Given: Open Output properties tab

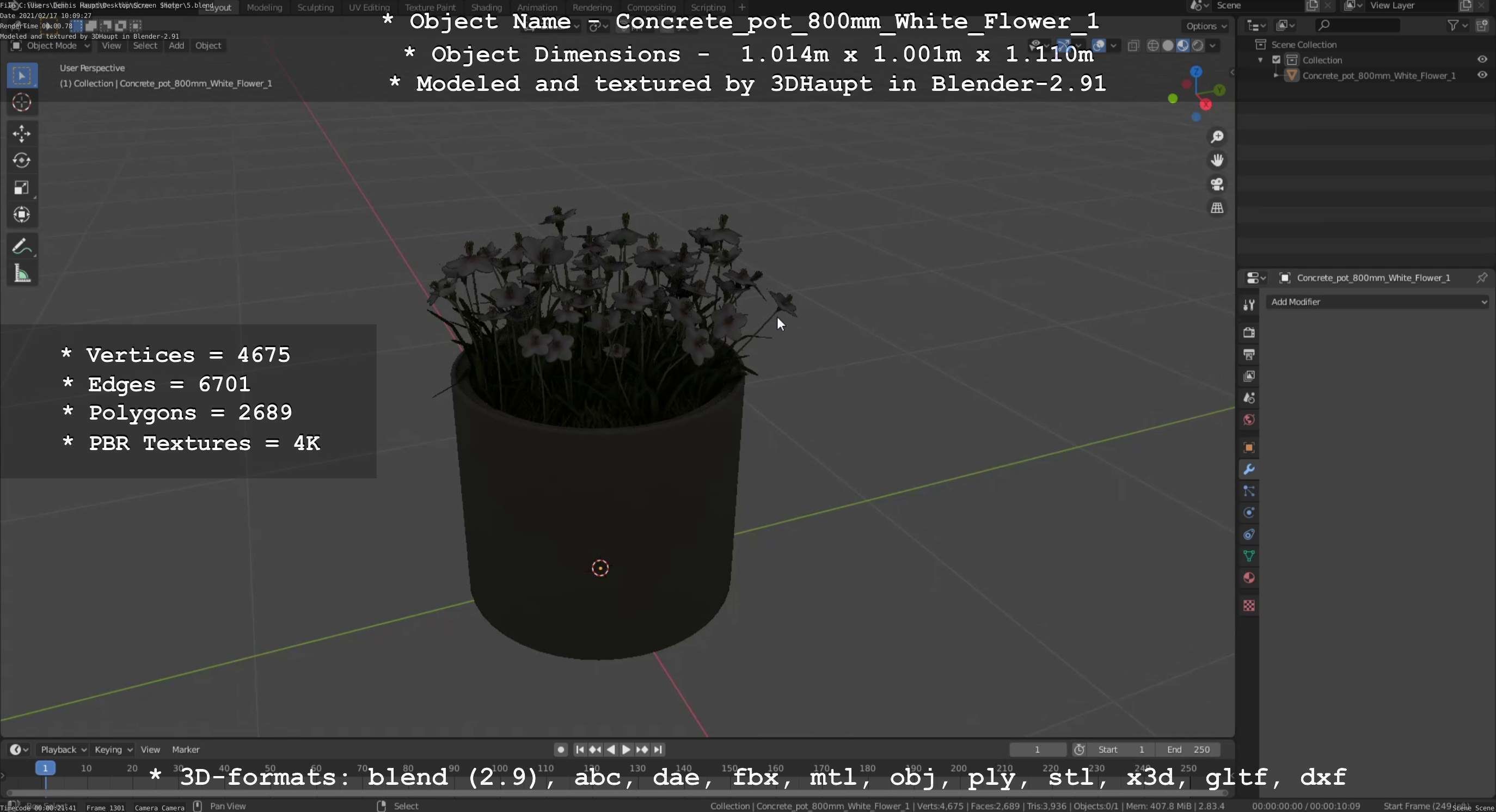Looking at the screenshot, I should 1249,355.
